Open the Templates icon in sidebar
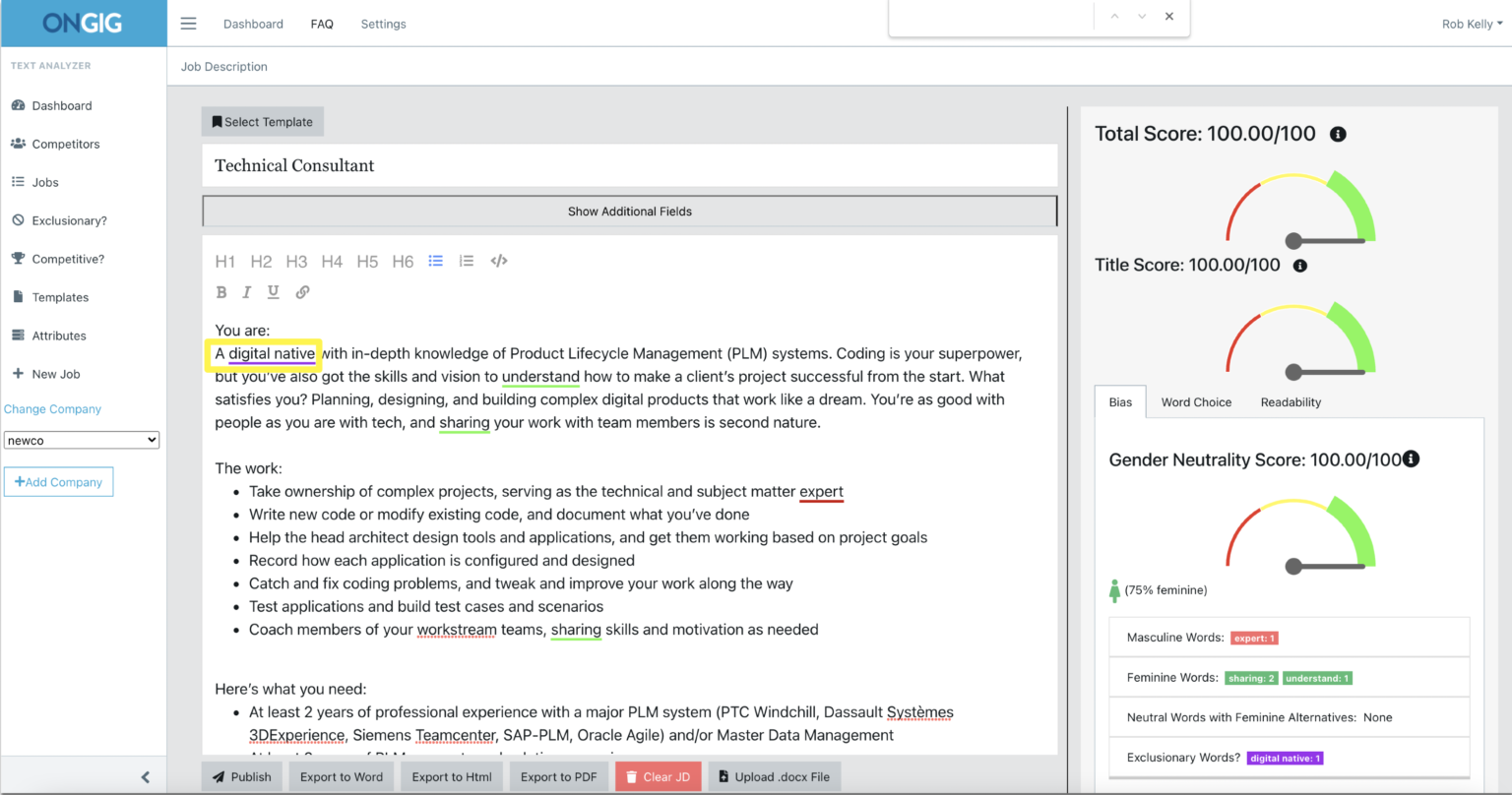 point(19,296)
